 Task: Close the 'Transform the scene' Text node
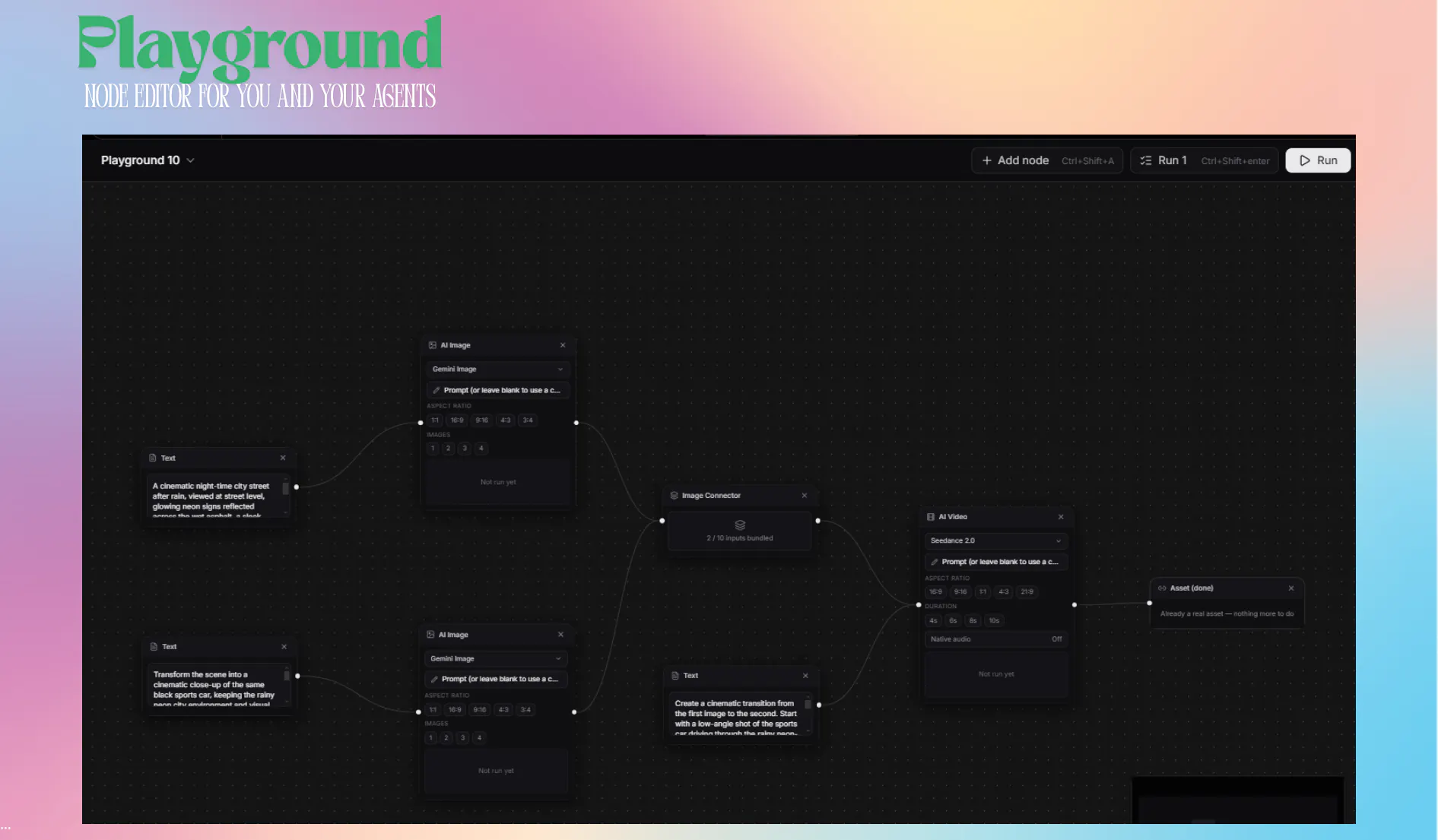[284, 647]
